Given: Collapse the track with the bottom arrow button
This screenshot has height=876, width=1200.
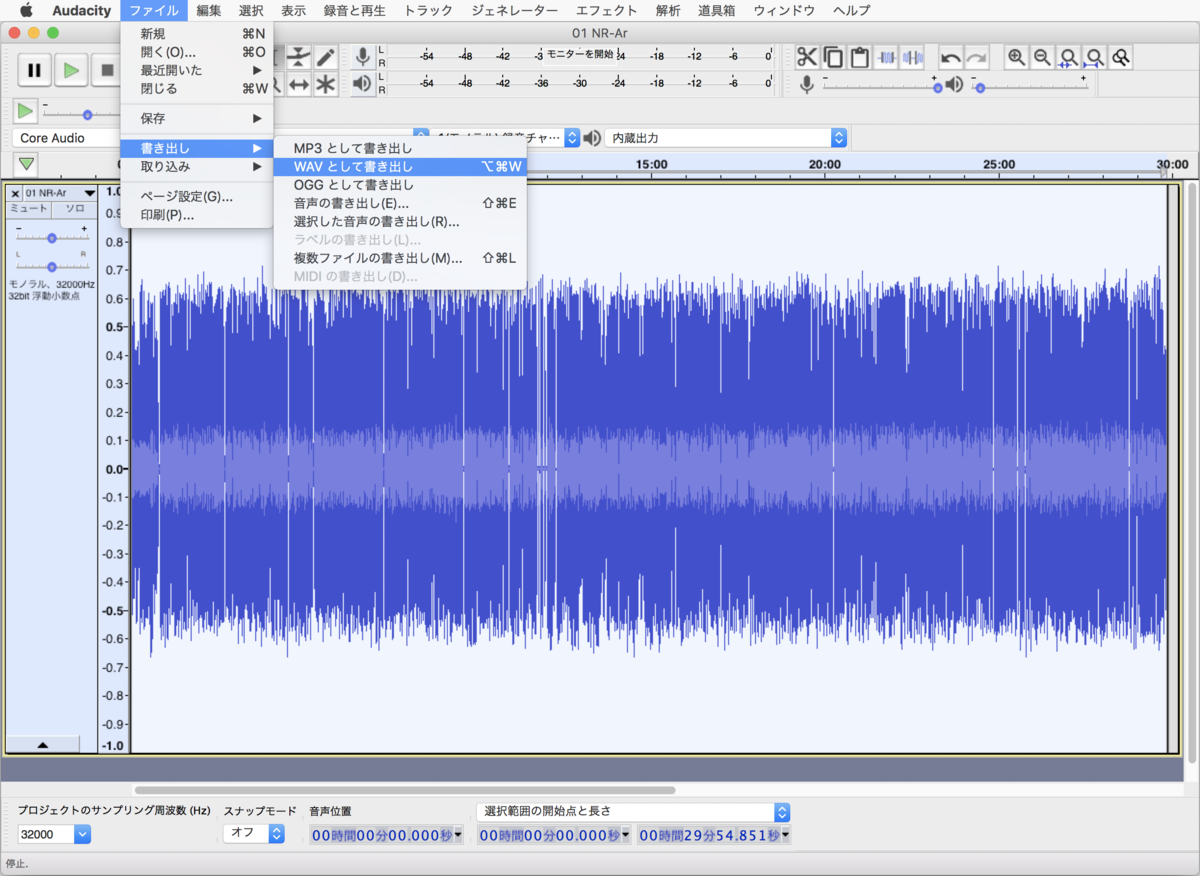Looking at the screenshot, I should pyautogui.click(x=43, y=745).
